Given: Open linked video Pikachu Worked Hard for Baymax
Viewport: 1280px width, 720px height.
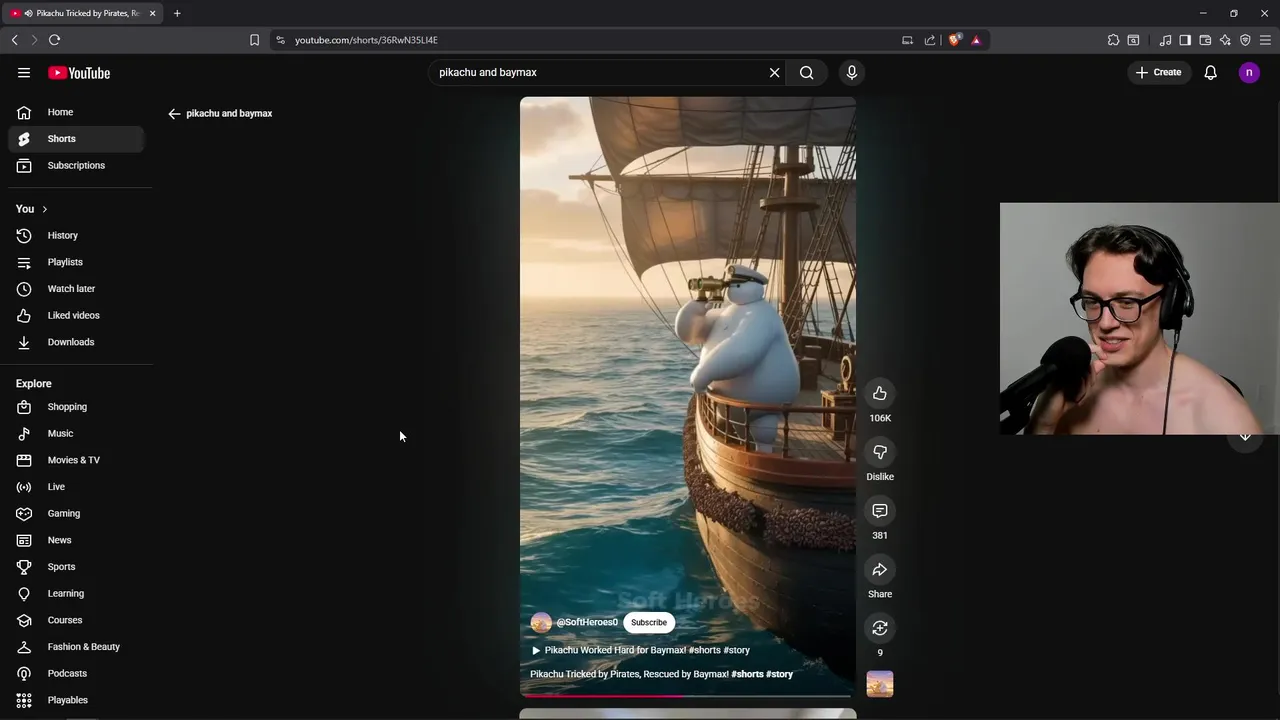Looking at the screenshot, I should pyautogui.click(x=640, y=650).
